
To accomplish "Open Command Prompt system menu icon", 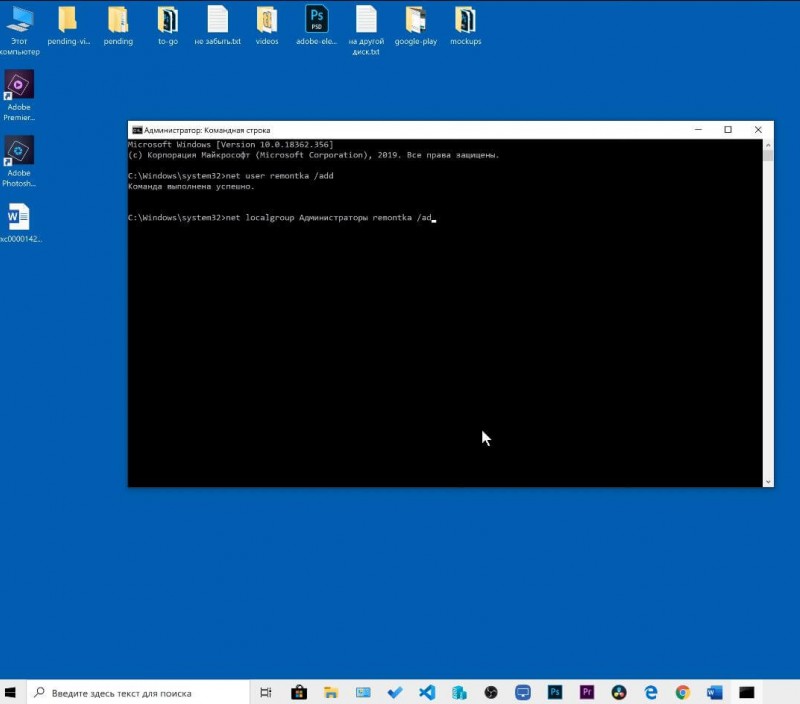I will [137, 130].
